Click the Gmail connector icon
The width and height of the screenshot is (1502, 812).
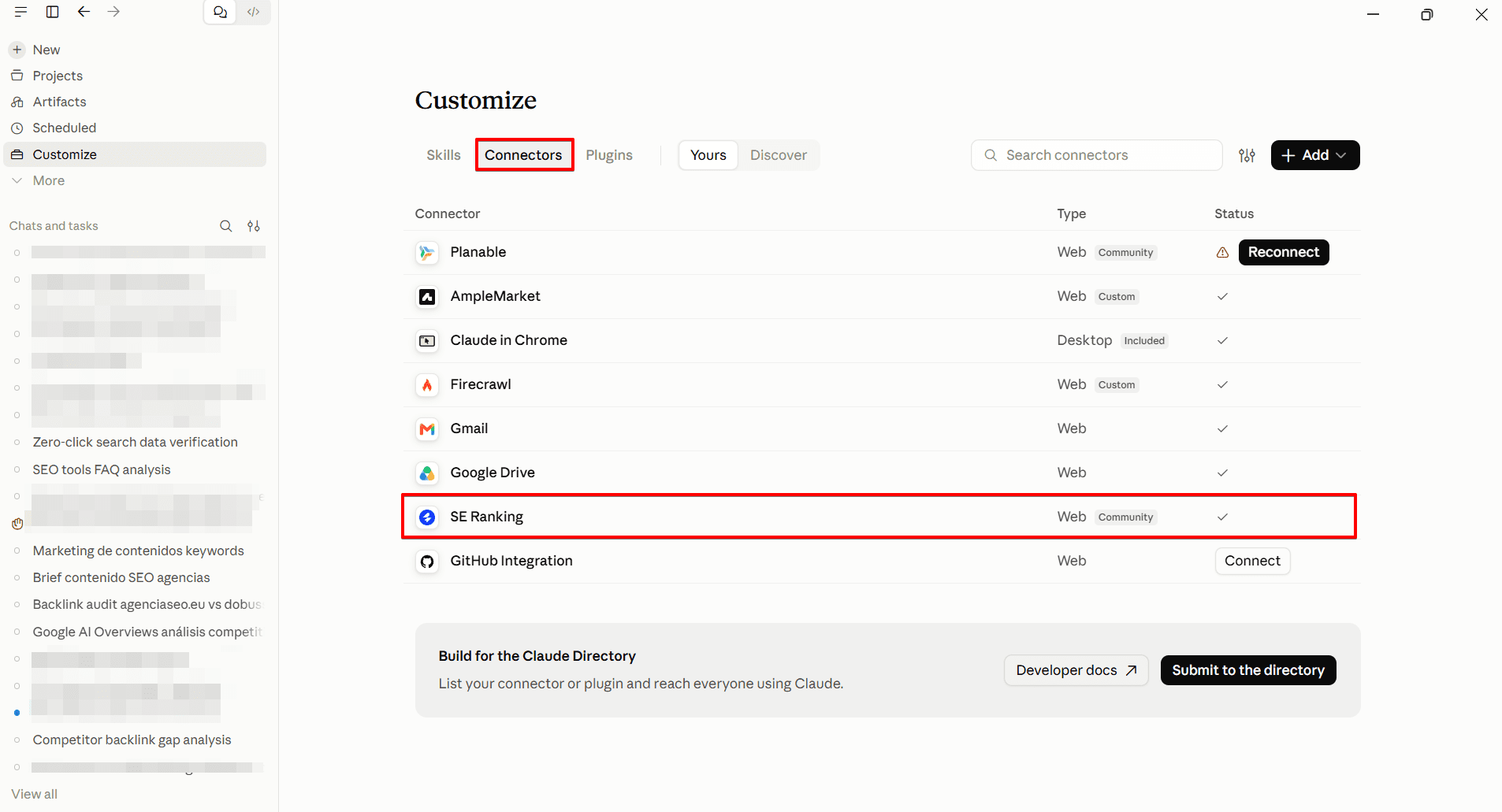(427, 429)
